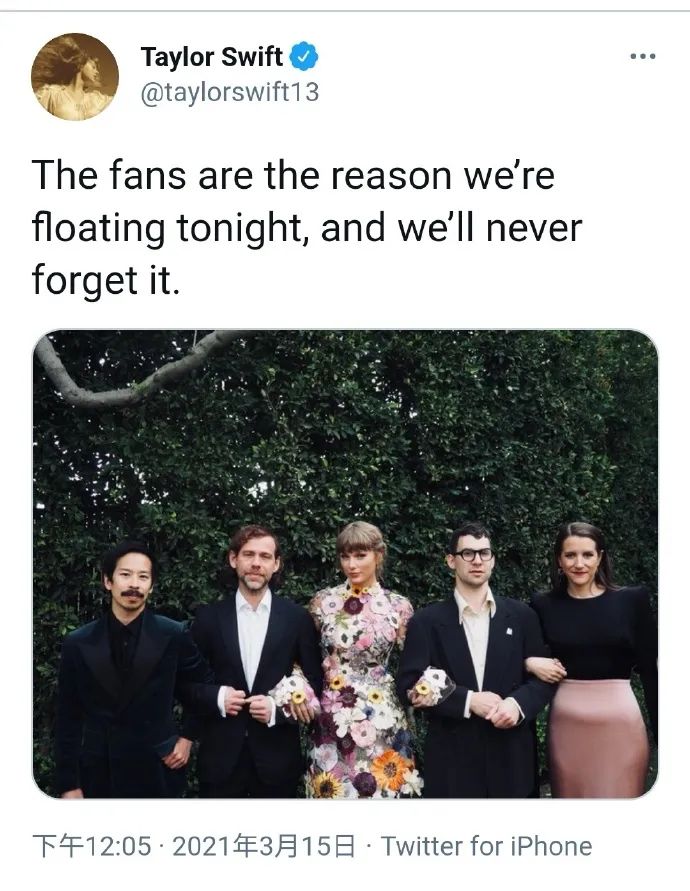Tap the orange flower on the dress hem
Viewport: 690px width, 891px height.
click(389, 770)
